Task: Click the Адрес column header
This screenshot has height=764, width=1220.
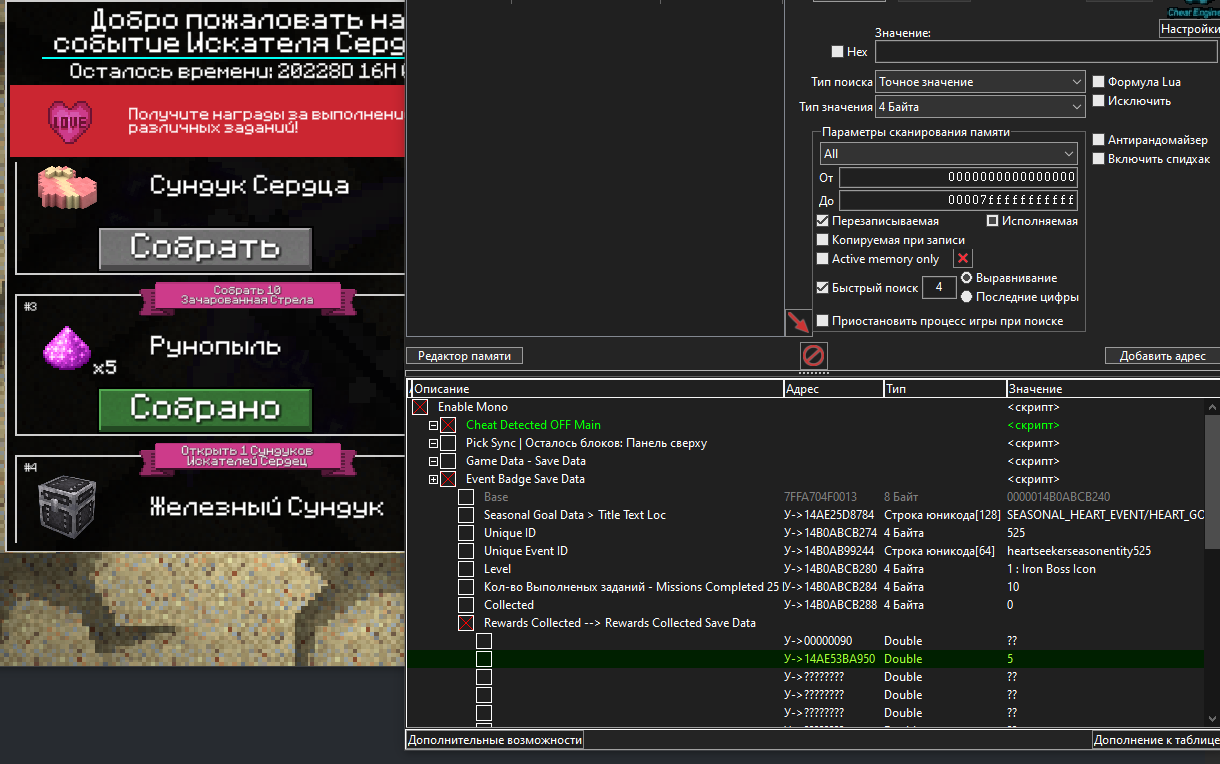Action: [x=833, y=388]
